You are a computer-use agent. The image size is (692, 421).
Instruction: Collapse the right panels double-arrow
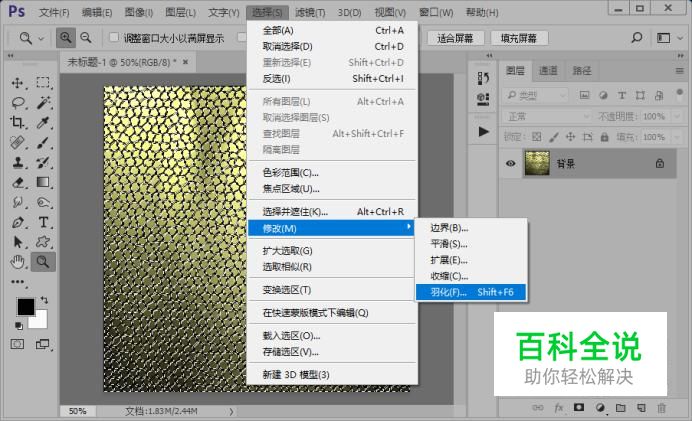pos(680,56)
